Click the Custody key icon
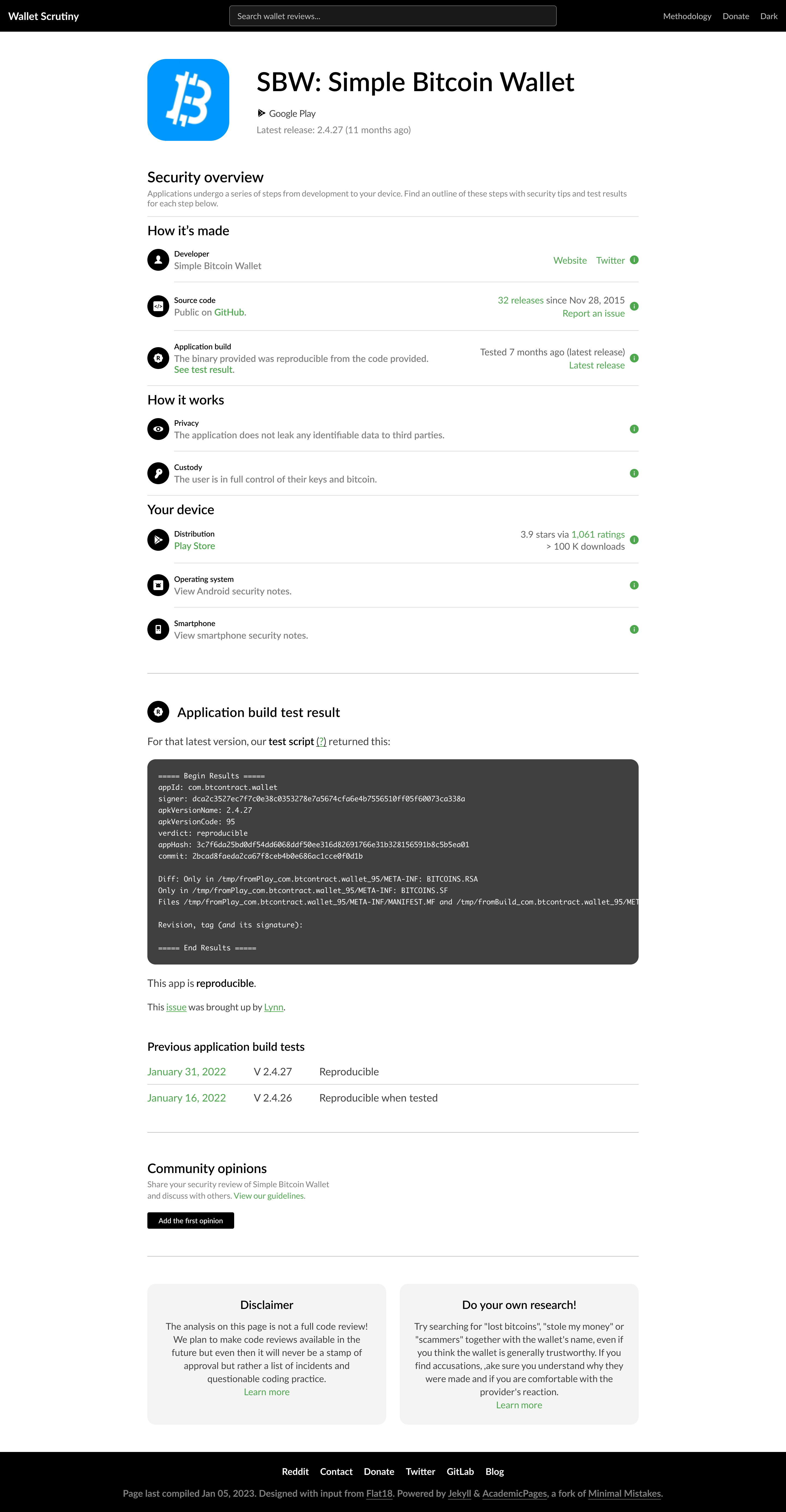The image size is (786, 1512). pos(158,473)
